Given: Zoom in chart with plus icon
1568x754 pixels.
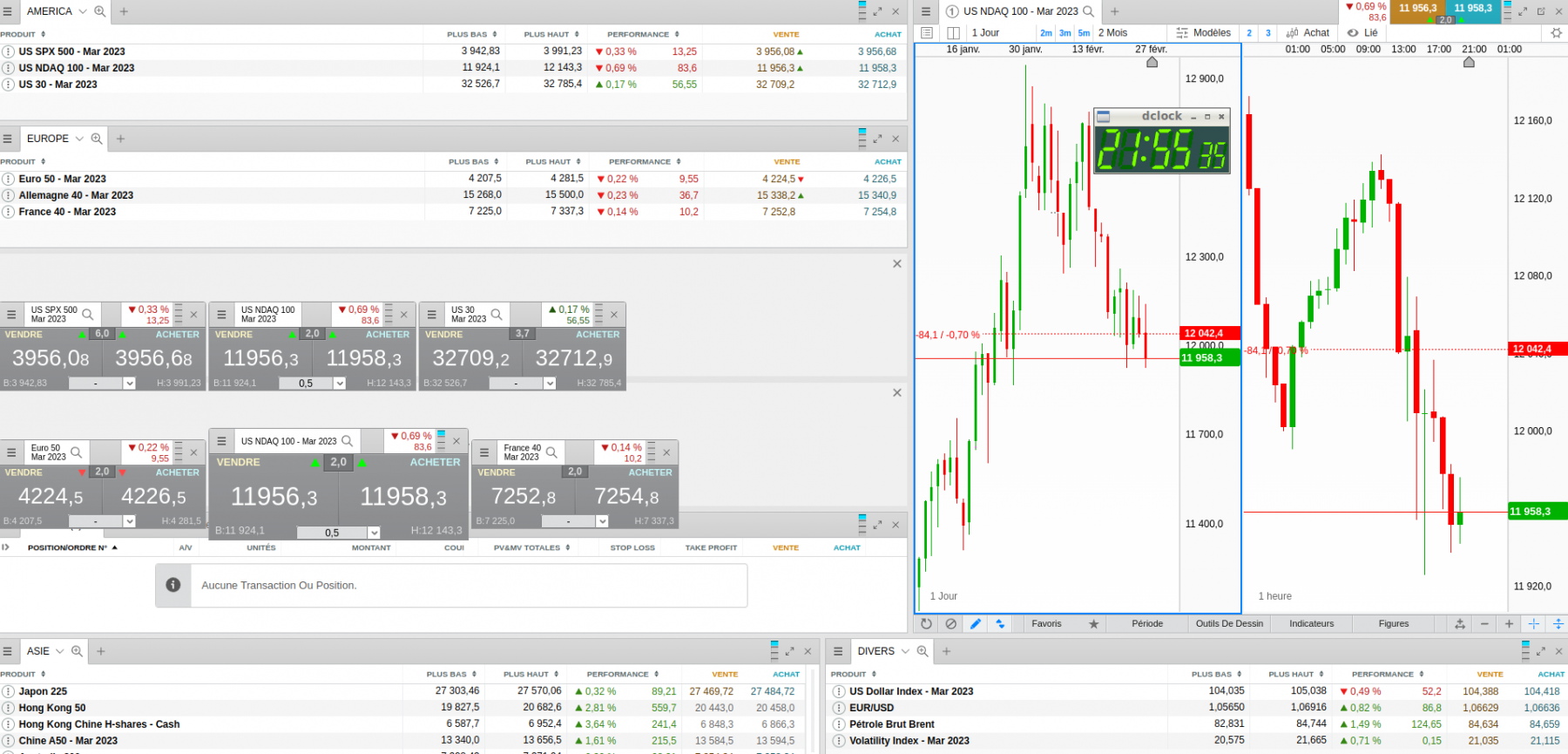Looking at the screenshot, I should pyautogui.click(x=1509, y=624).
